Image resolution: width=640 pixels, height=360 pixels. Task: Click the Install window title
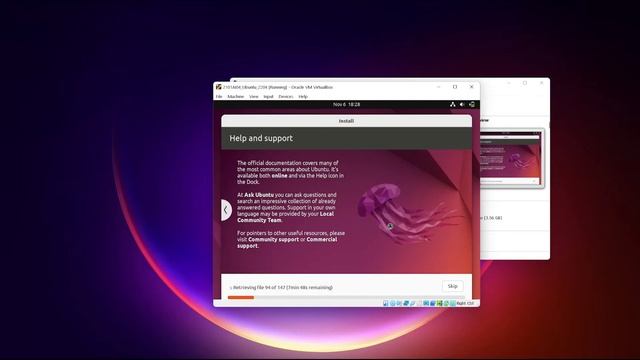pos(346,121)
